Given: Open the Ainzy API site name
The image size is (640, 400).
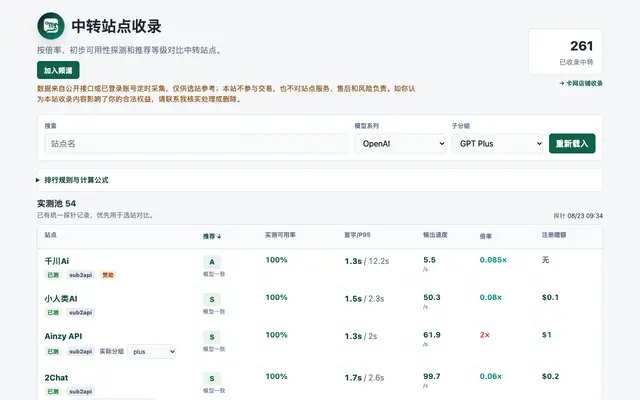Looking at the screenshot, I should [x=63, y=336].
